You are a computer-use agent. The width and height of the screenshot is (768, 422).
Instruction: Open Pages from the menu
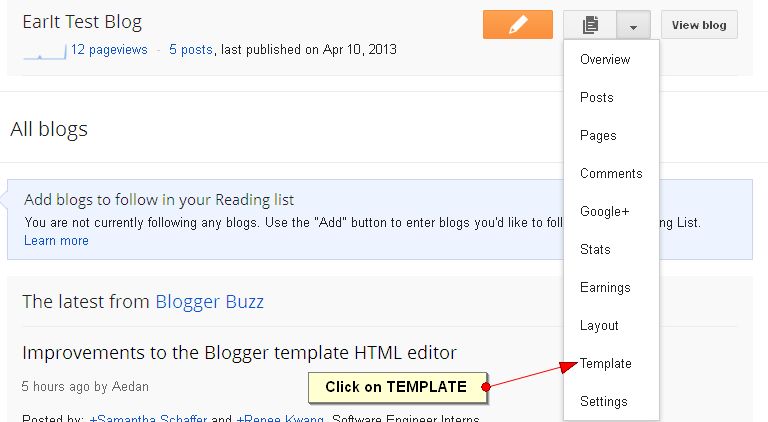click(598, 136)
